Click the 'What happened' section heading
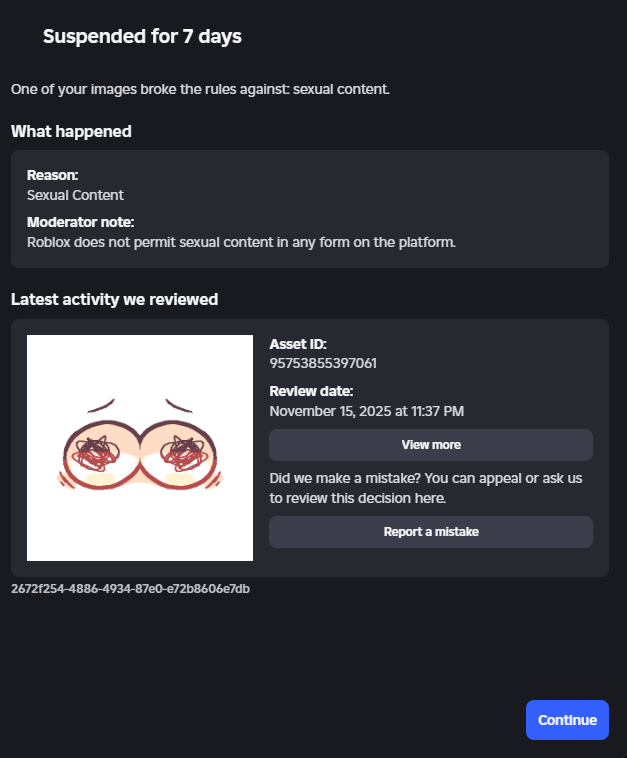The height and width of the screenshot is (758, 627). click(71, 131)
